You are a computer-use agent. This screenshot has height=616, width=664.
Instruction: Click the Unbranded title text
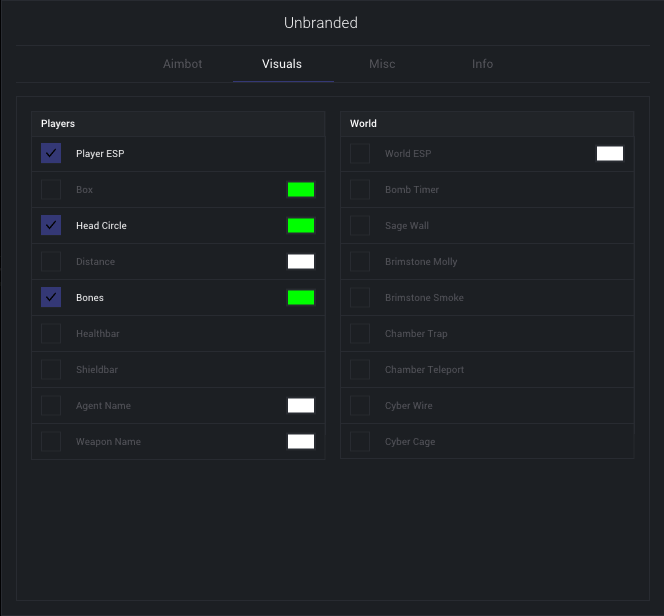[x=321, y=22]
